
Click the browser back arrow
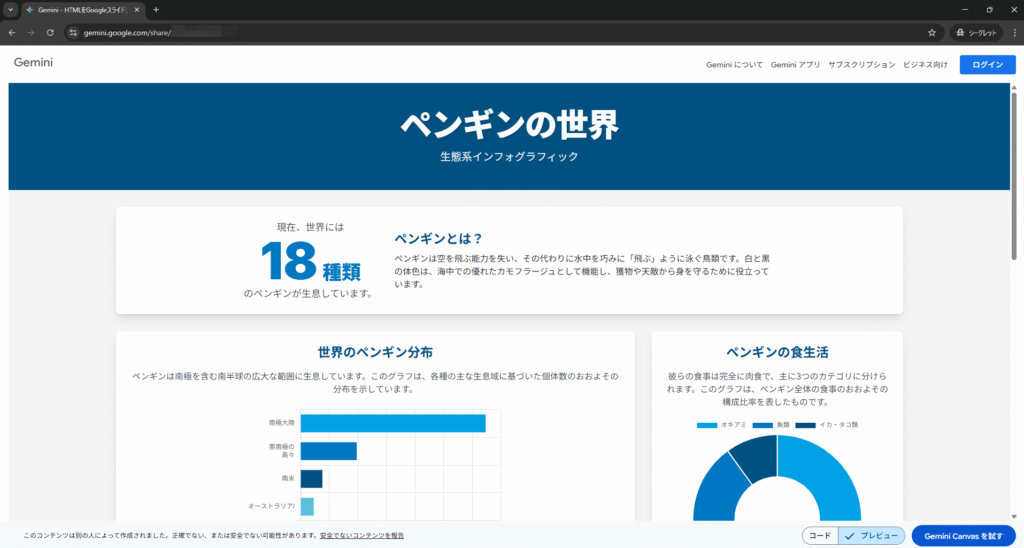tap(11, 32)
